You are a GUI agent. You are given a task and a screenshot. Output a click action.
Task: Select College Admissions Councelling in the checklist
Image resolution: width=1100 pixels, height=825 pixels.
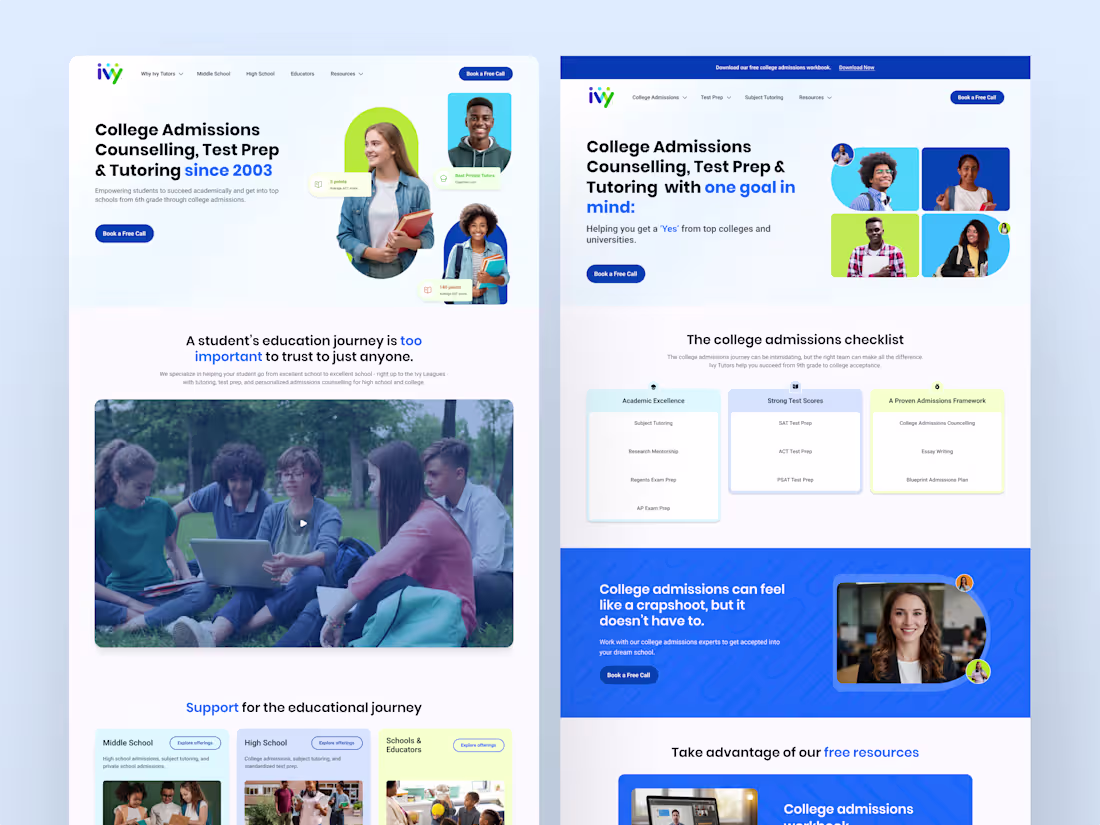click(x=937, y=423)
